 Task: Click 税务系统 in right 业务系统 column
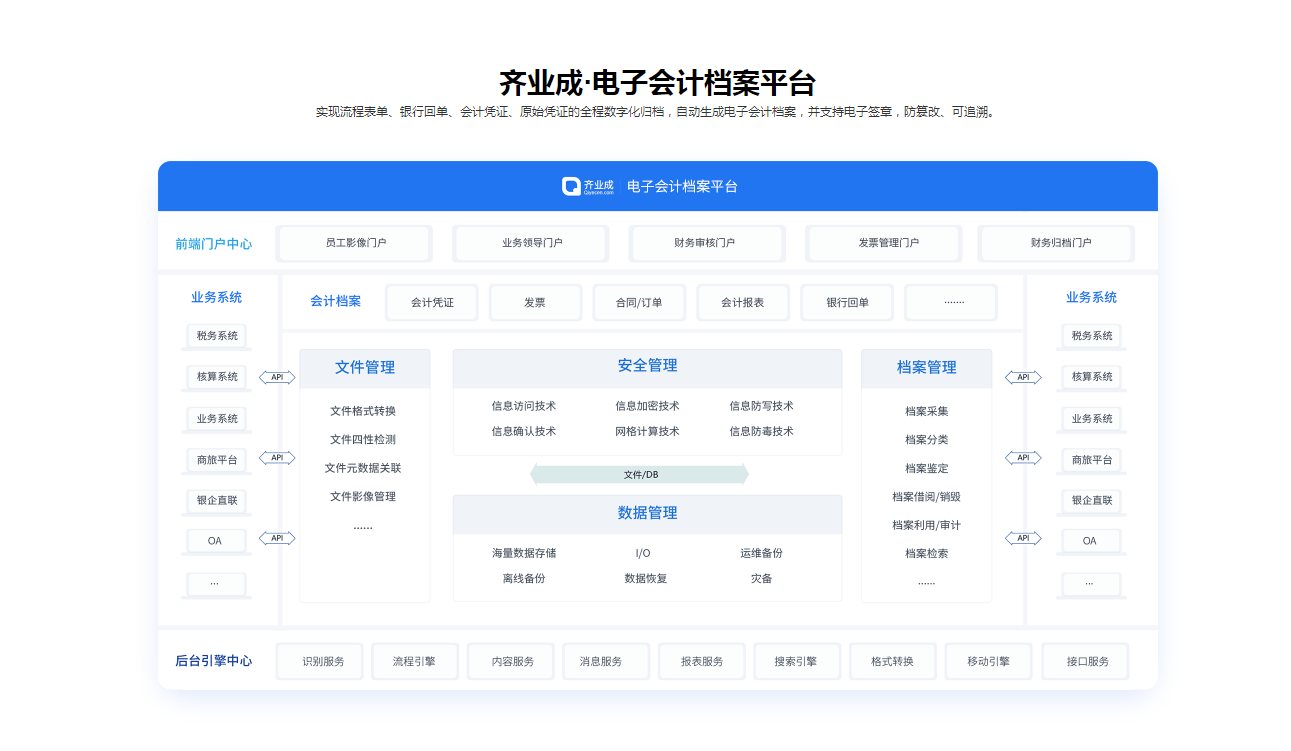(x=1092, y=336)
